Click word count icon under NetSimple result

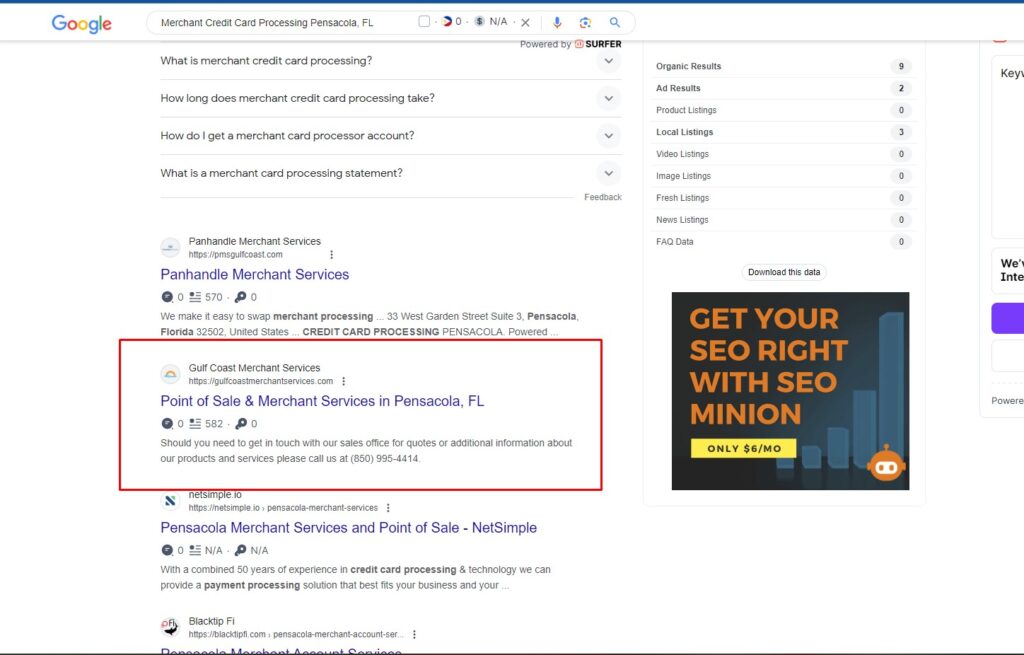(x=195, y=551)
